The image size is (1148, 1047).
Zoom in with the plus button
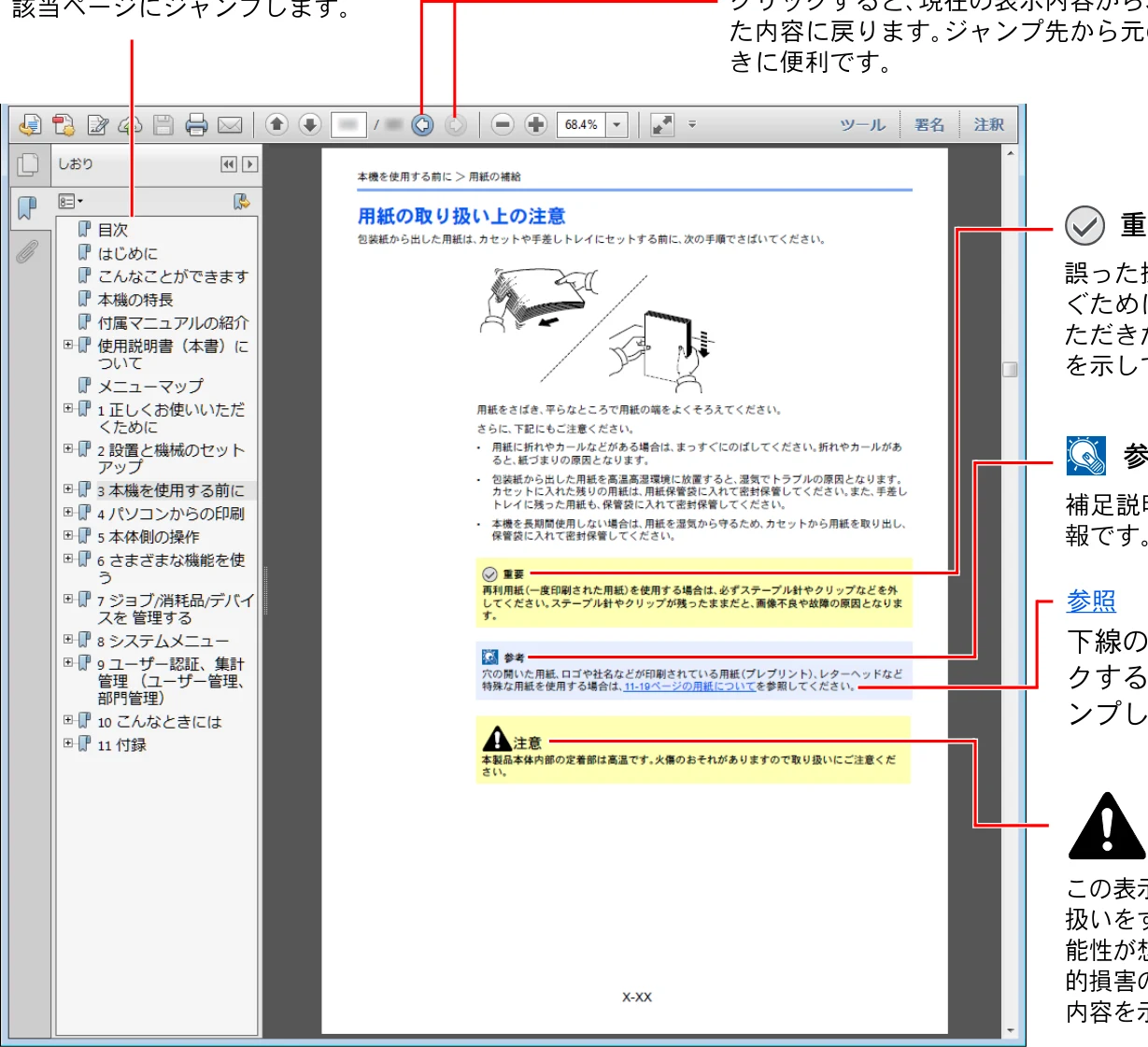pyautogui.click(x=536, y=124)
